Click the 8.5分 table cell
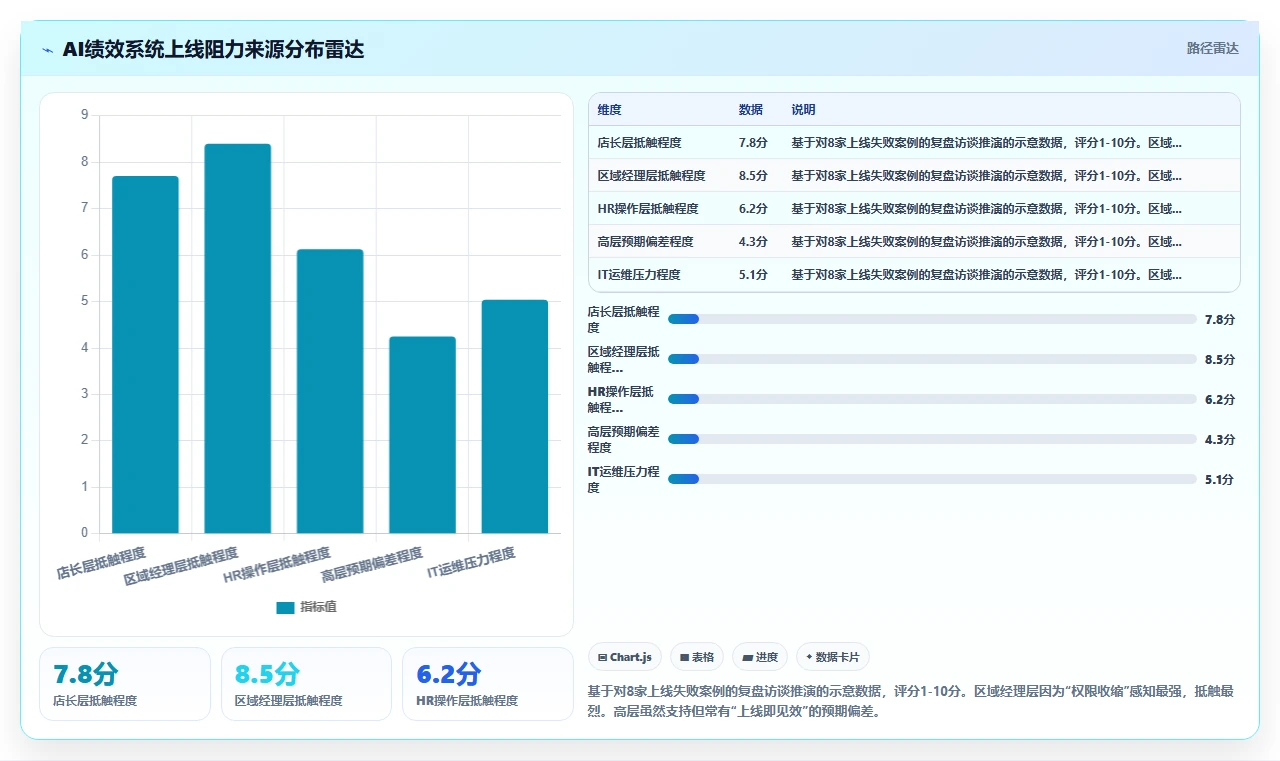The image size is (1280, 761). 753,176
